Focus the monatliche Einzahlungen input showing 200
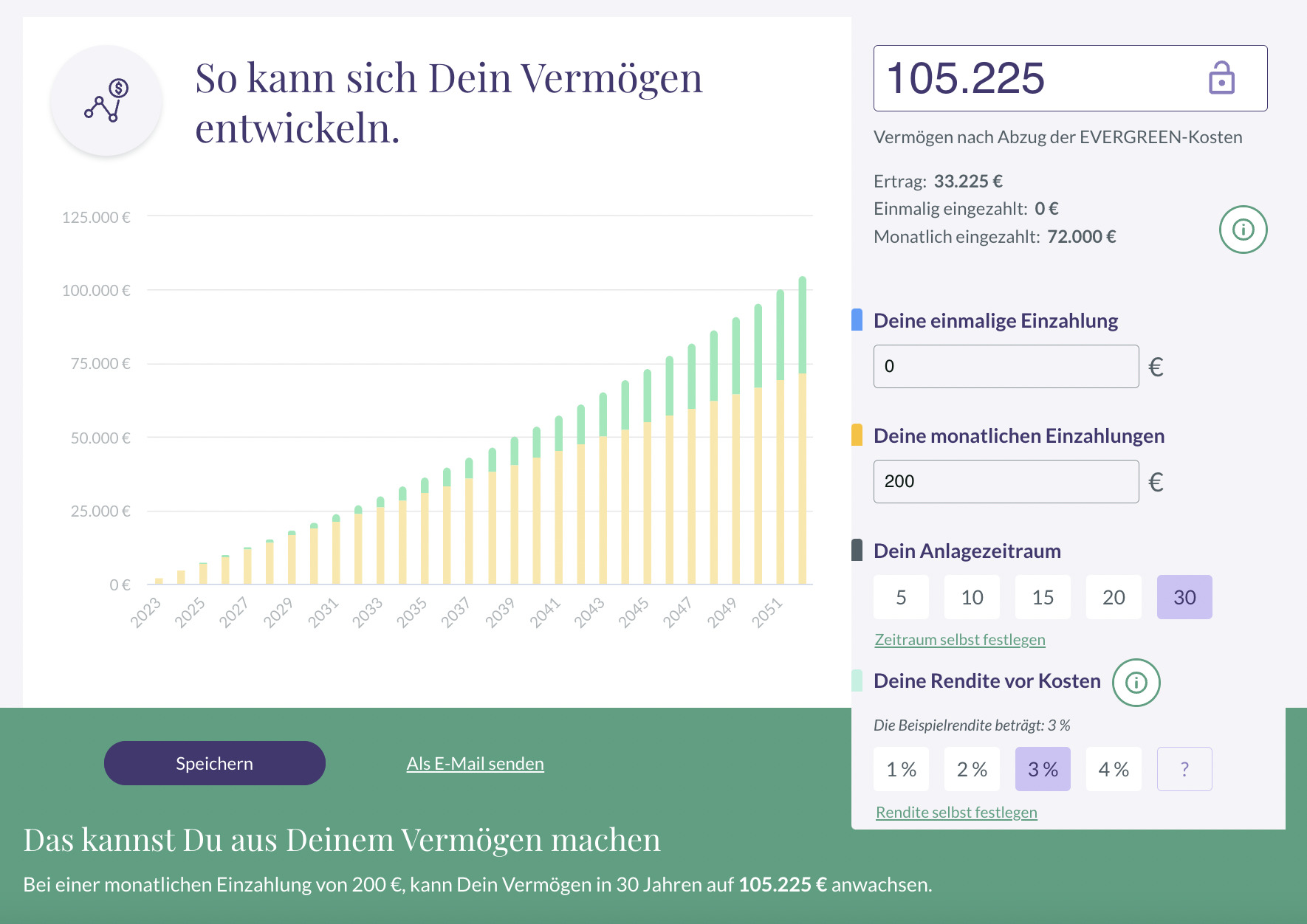This screenshot has height=924, width=1307. [1006, 481]
